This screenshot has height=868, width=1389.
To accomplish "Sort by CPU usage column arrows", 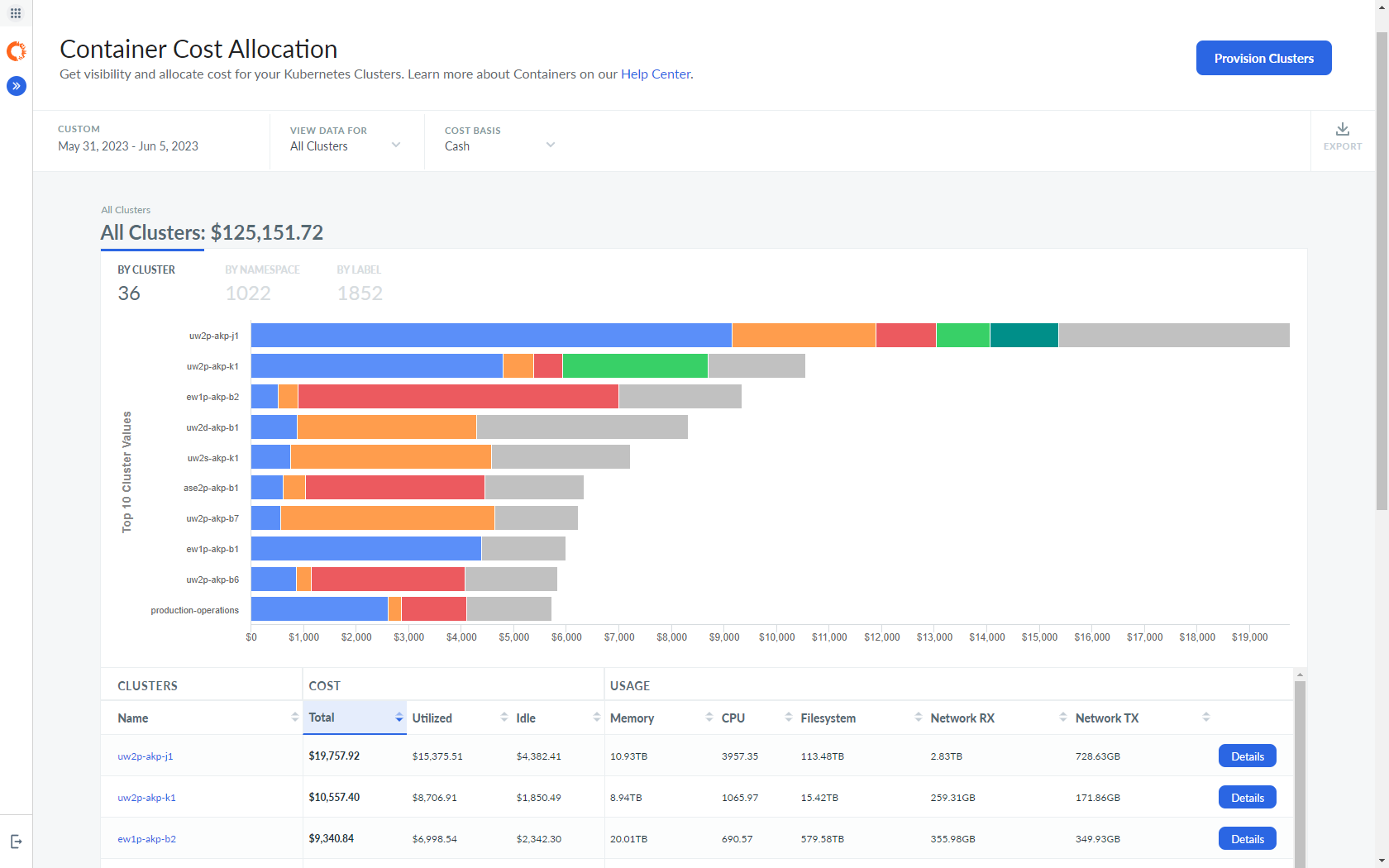I will click(789, 718).
